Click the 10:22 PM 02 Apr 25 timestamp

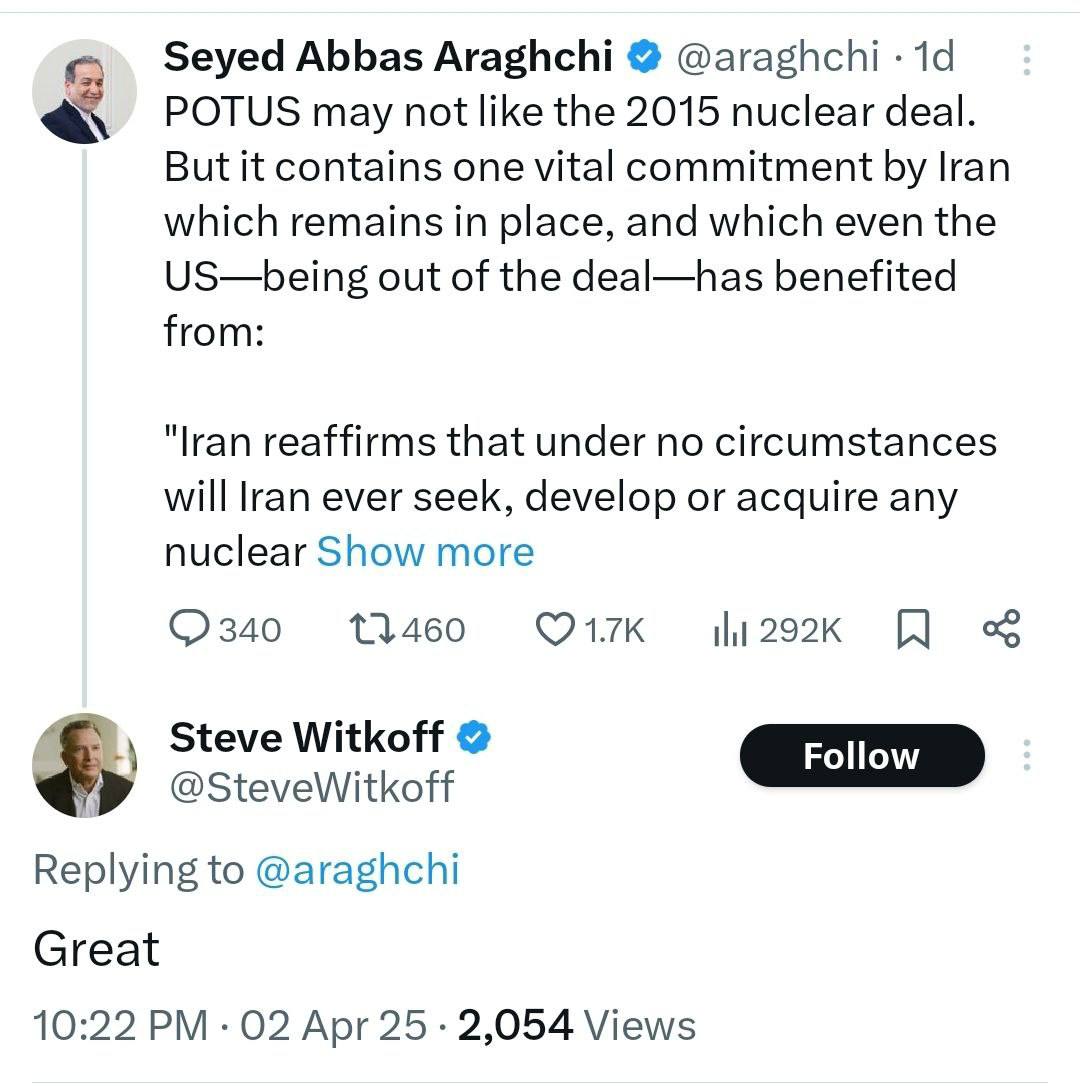tap(230, 1025)
